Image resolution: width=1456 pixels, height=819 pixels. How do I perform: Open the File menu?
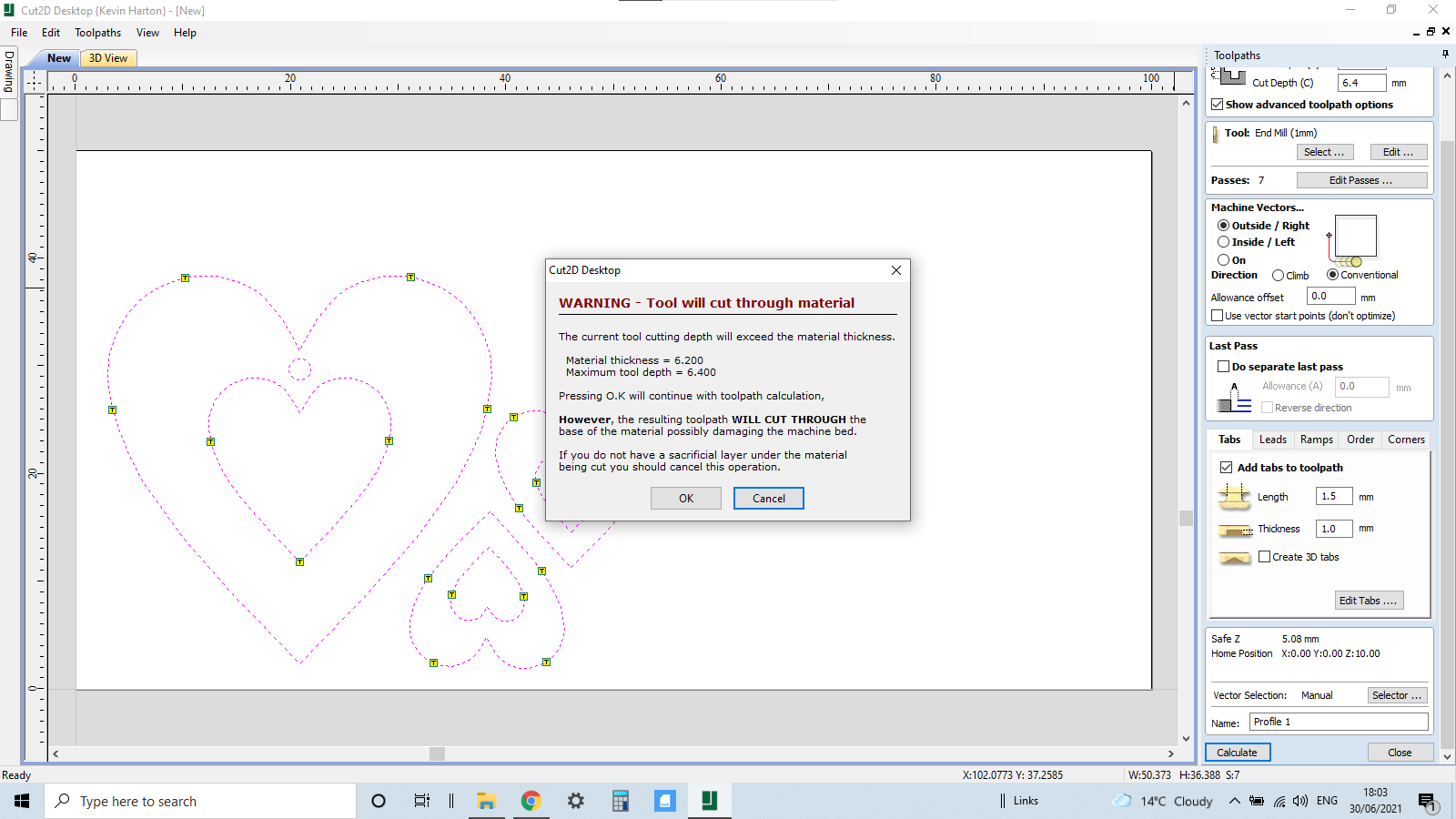(19, 33)
